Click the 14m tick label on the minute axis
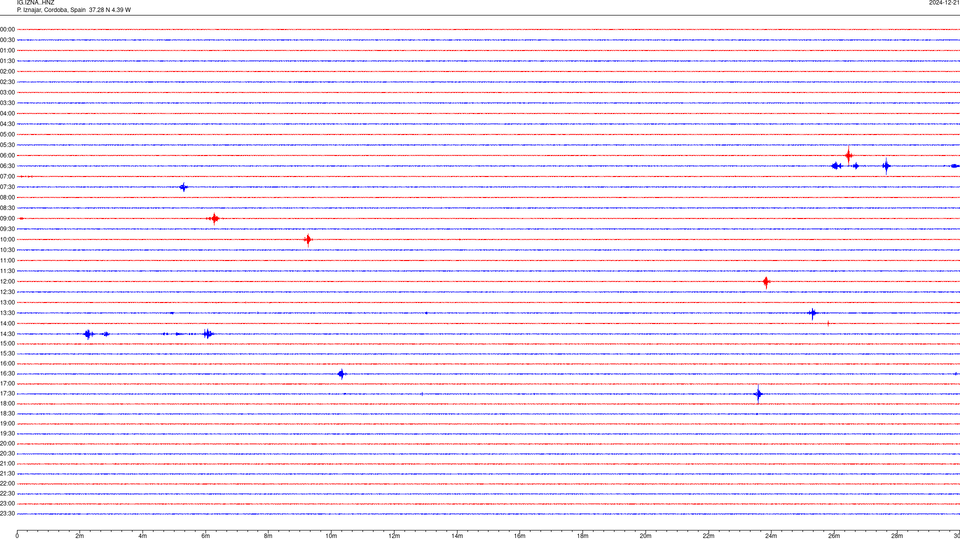960x540 pixels. [x=457, y=536]
